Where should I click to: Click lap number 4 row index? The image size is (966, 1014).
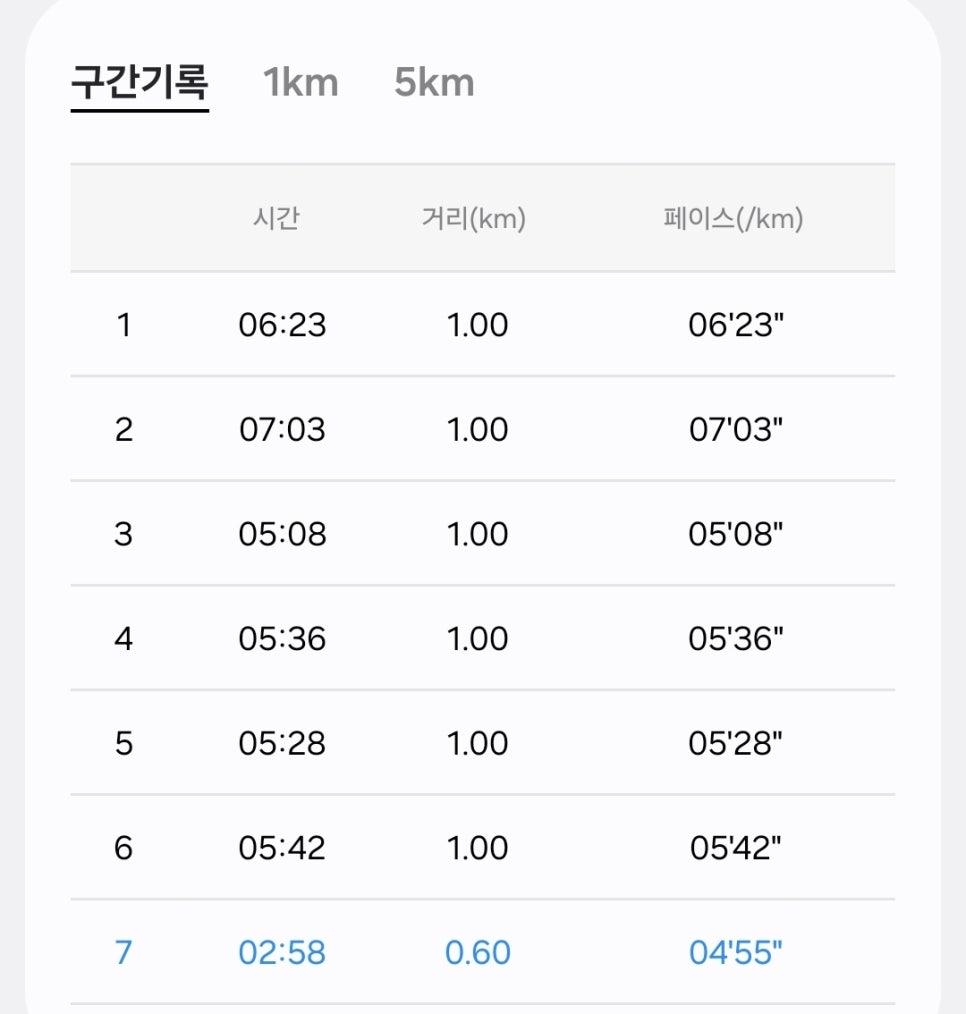pos(123,639)
